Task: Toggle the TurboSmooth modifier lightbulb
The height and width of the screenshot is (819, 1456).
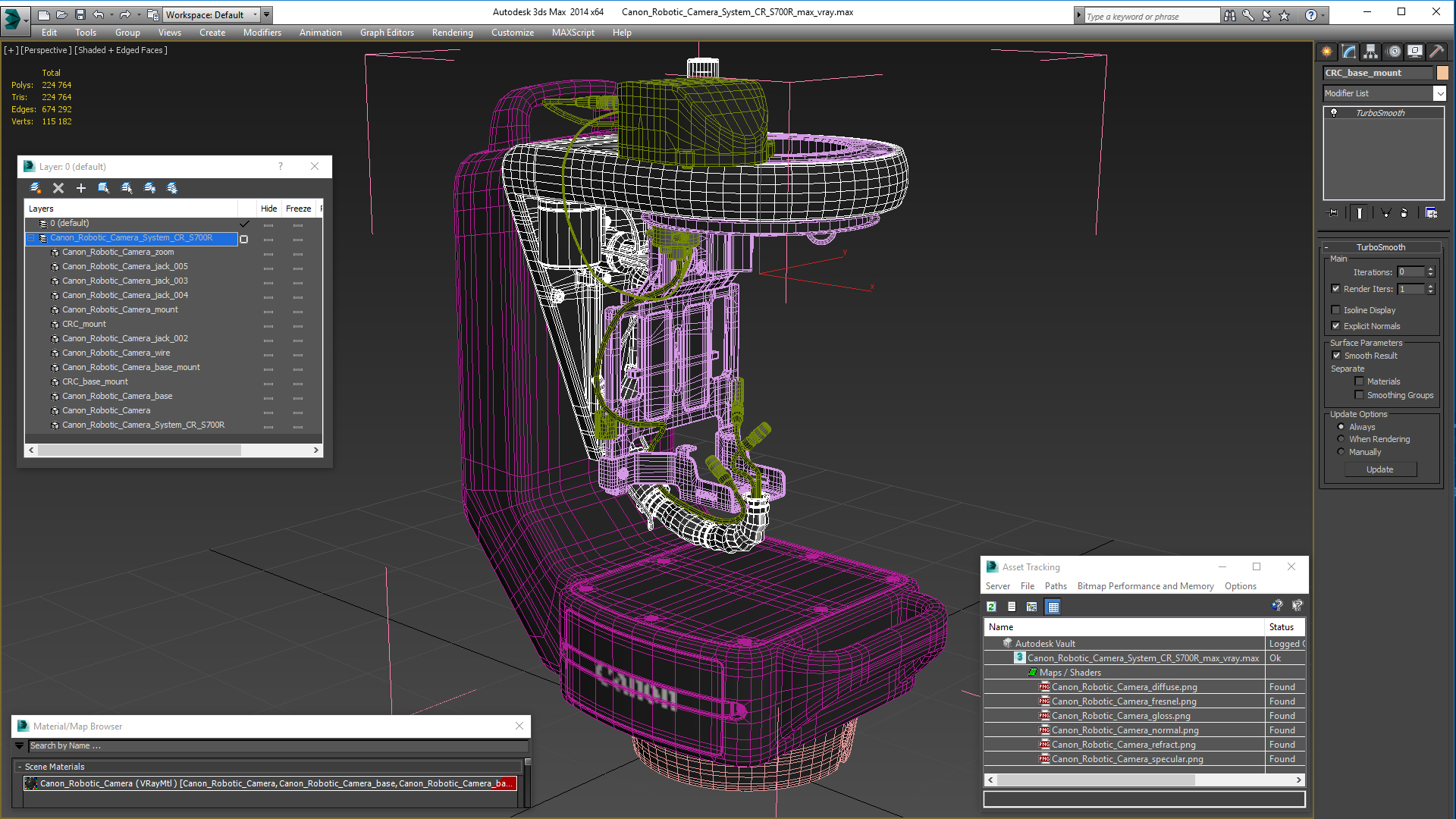Action: point(1334,113)
